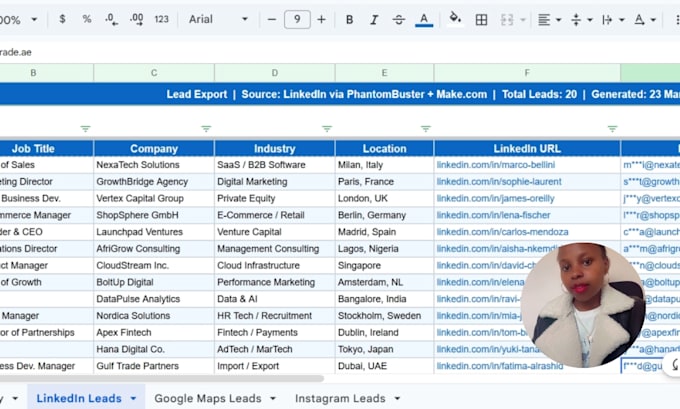The image size is (680, 409).
Task: Format selection as currency
Action: pos(62,19)
